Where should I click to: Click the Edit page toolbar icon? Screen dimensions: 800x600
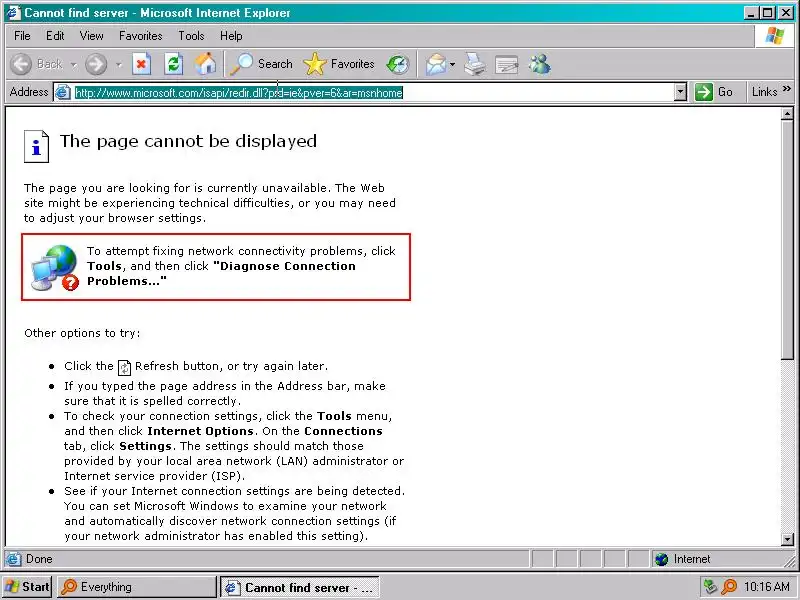(x=507, y=65)
